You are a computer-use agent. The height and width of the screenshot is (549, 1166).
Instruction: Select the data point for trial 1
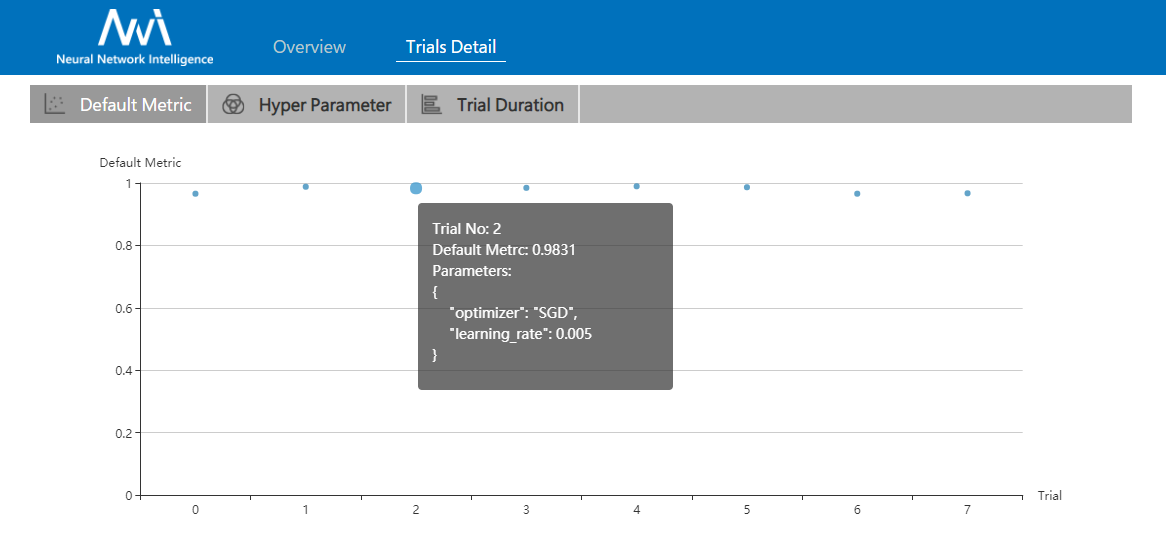point(306,187)
